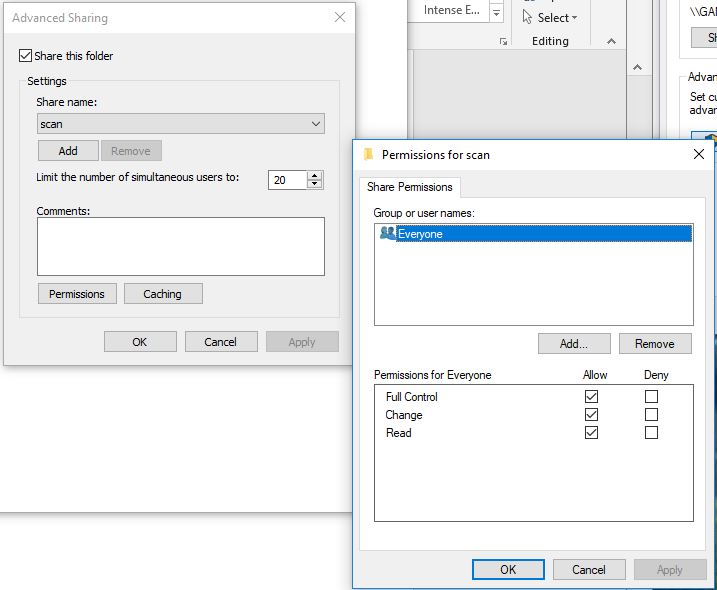
Task: Open the Caching settings
Action: point(162,294)
